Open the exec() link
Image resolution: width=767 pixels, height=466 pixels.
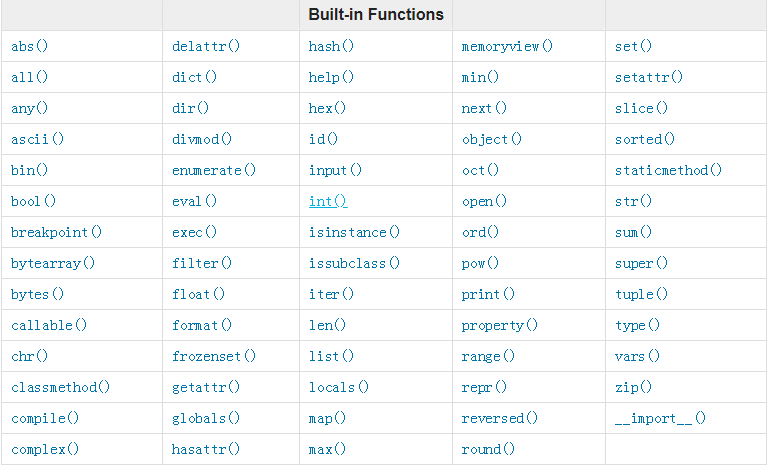click(x=194, y=232)
